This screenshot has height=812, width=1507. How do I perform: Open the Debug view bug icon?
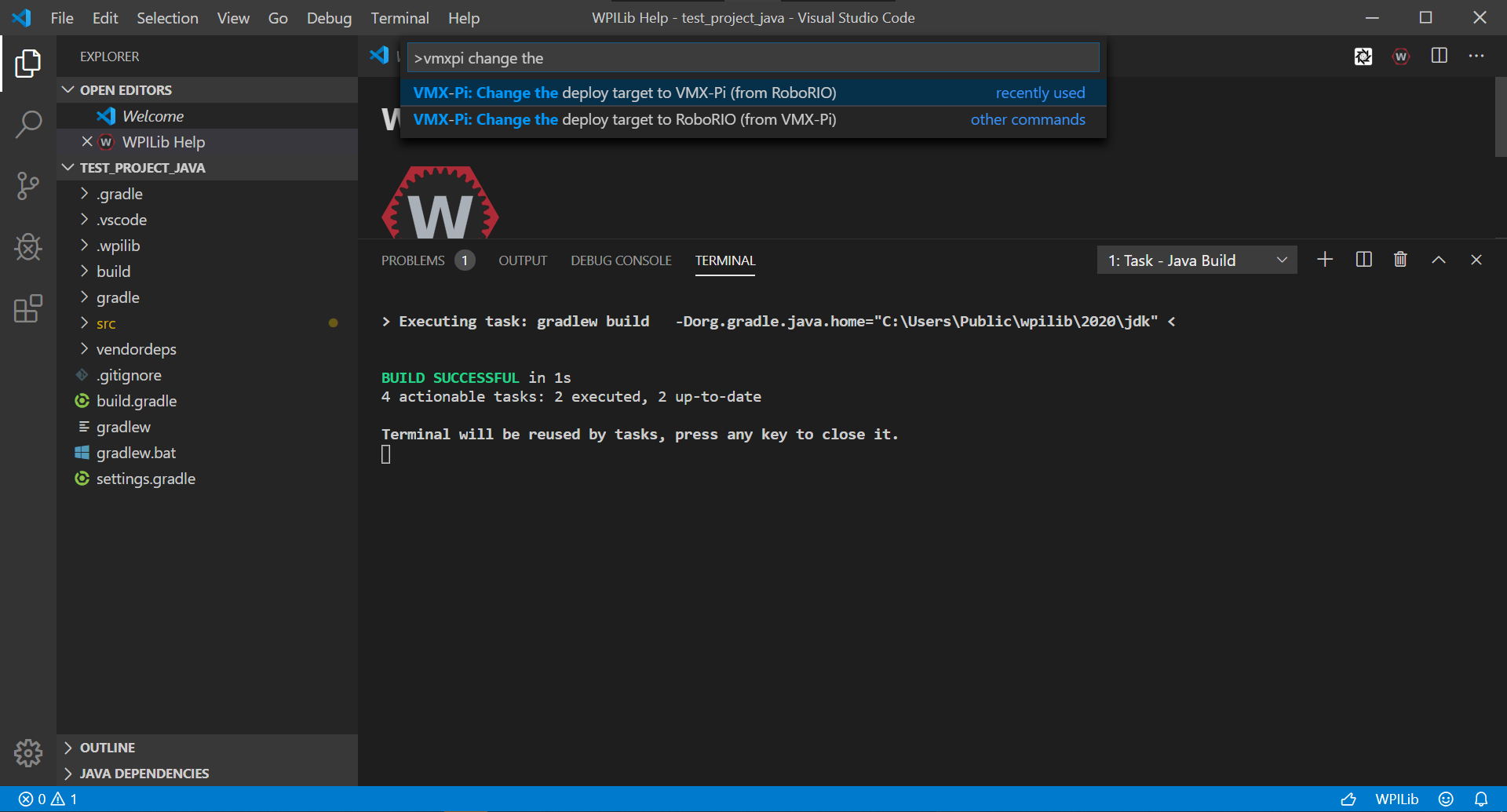28,247
